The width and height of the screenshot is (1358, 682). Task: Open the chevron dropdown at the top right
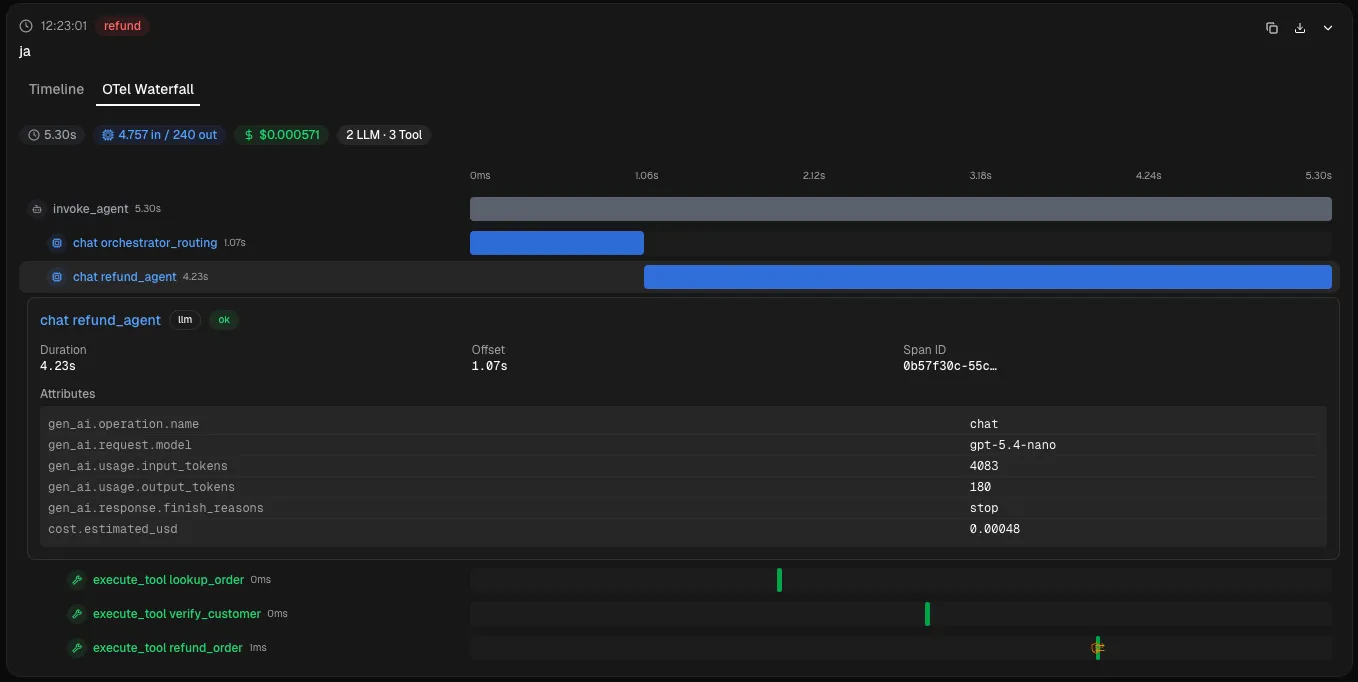[x=1328, y=28]
